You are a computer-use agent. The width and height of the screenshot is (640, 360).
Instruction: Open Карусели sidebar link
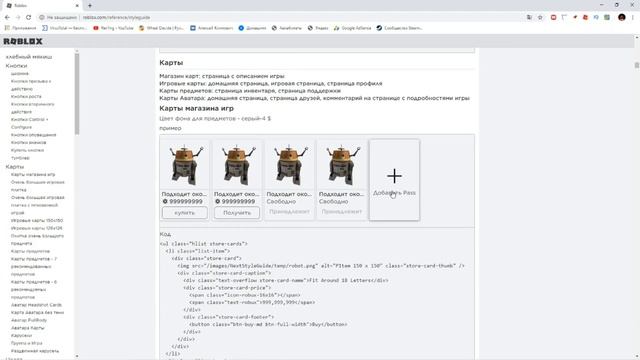(x=21, y=336)
